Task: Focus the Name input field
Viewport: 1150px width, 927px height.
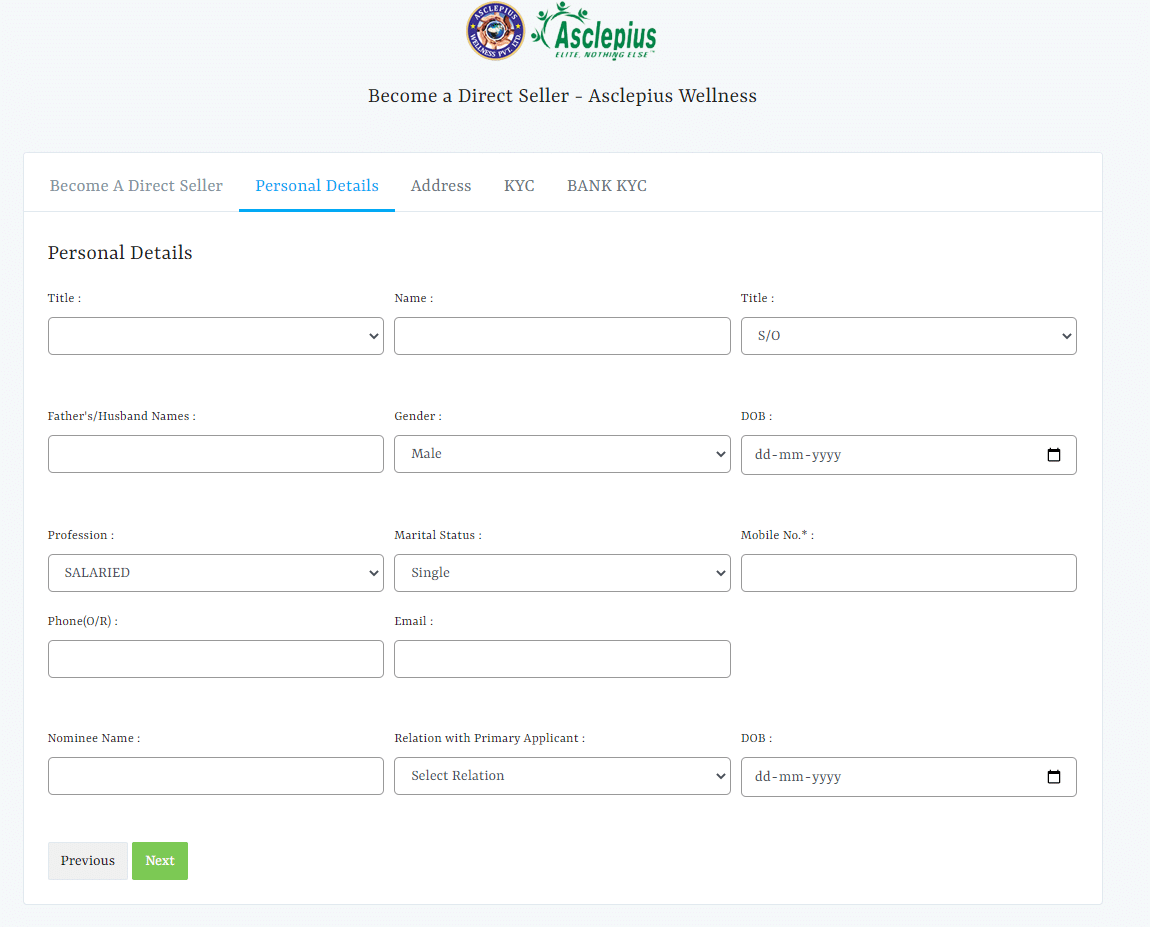Action: pos(562,336)
